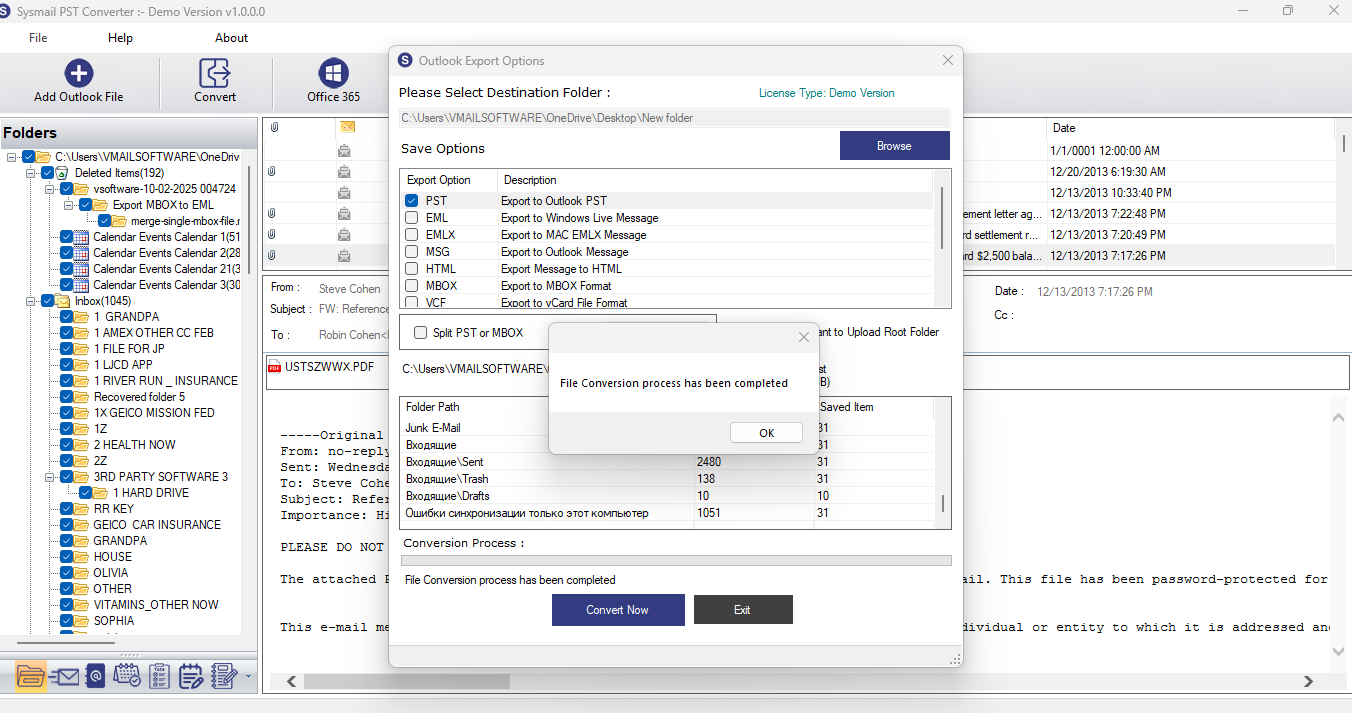
Task: Click the Folder Path column header
Action: click(546, 407)
